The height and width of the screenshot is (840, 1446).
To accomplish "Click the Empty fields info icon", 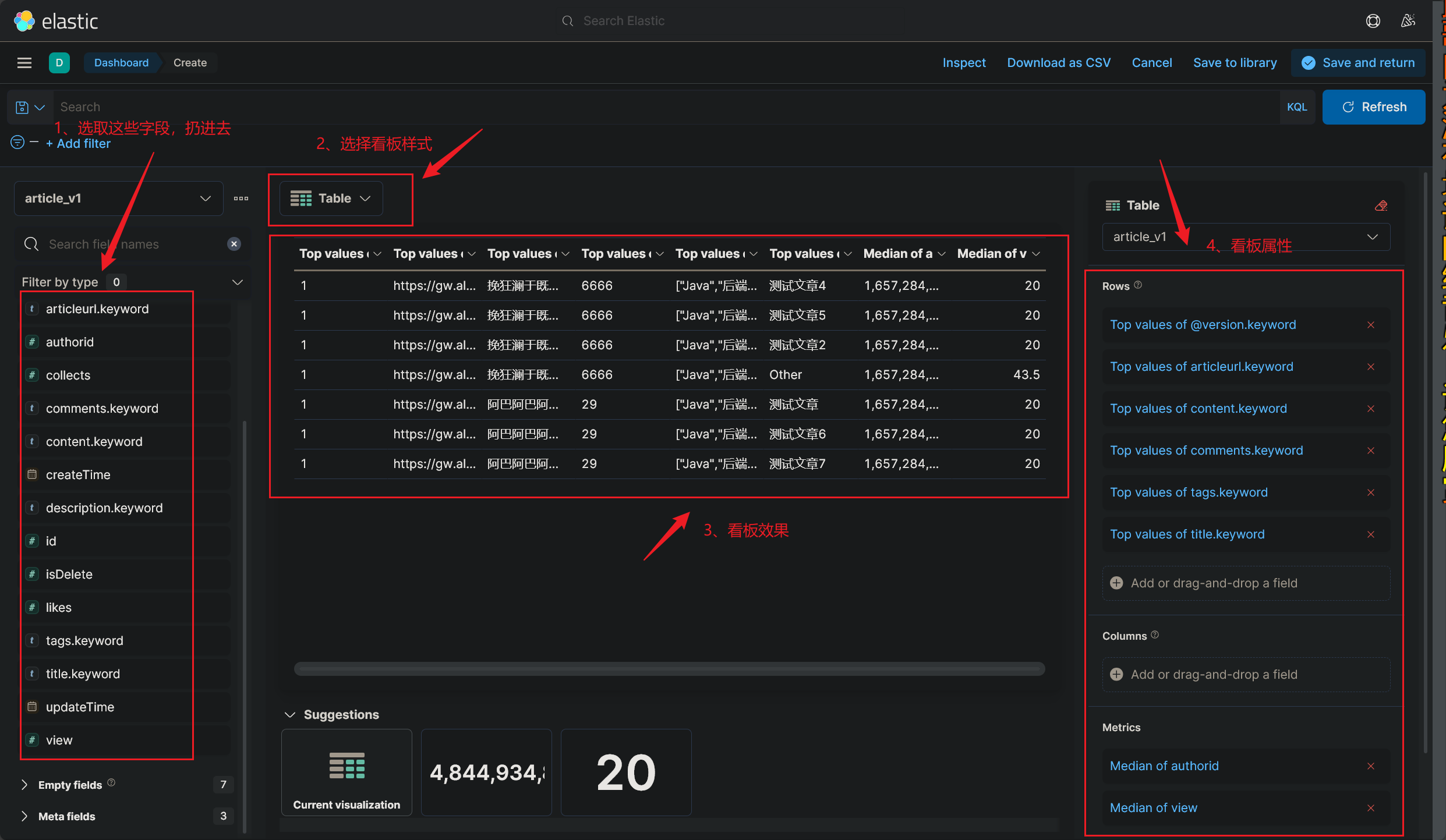I will click(111, 783).
